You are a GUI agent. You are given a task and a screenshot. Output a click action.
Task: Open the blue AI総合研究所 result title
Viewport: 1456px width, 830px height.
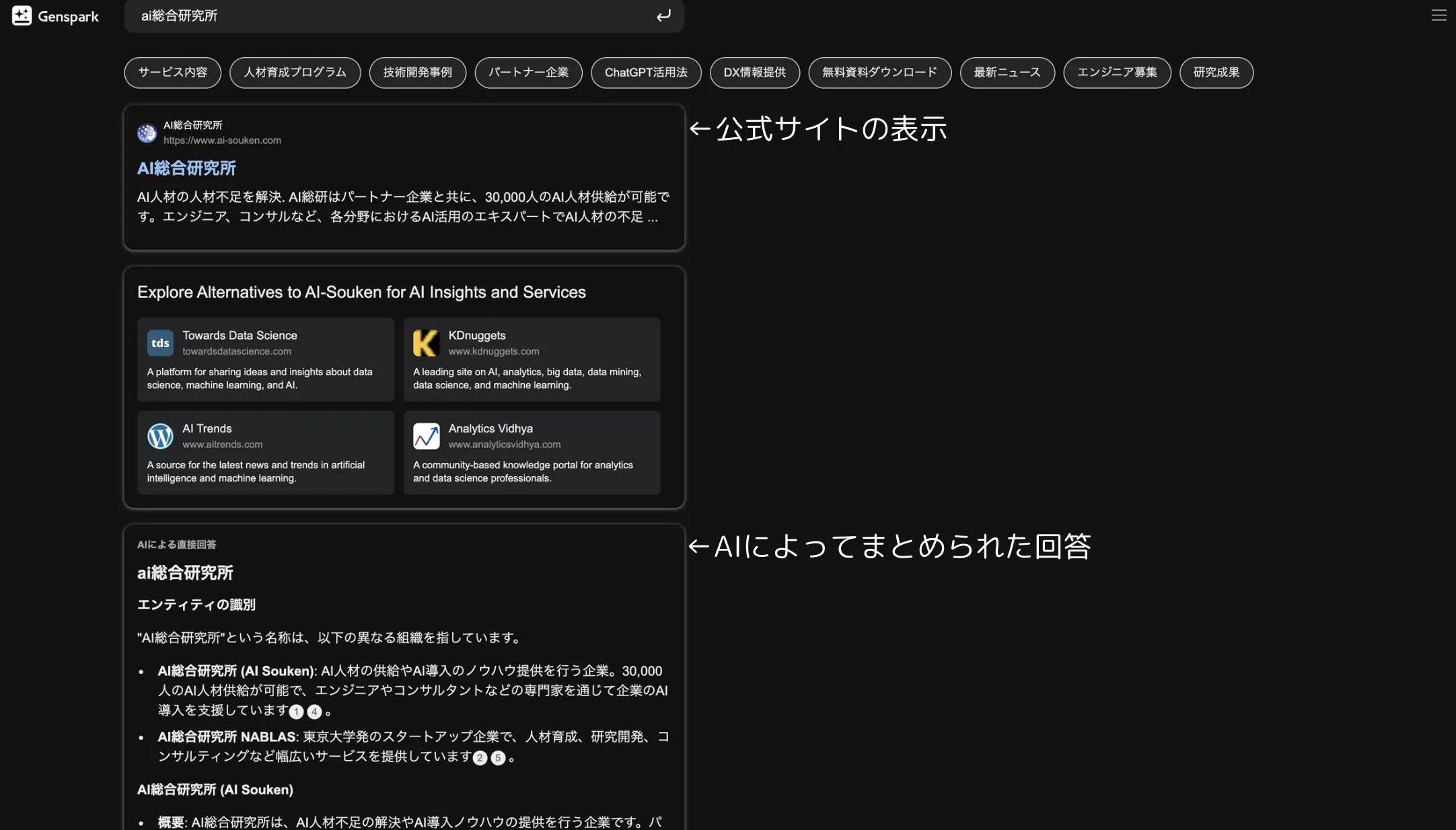[186, 168]
